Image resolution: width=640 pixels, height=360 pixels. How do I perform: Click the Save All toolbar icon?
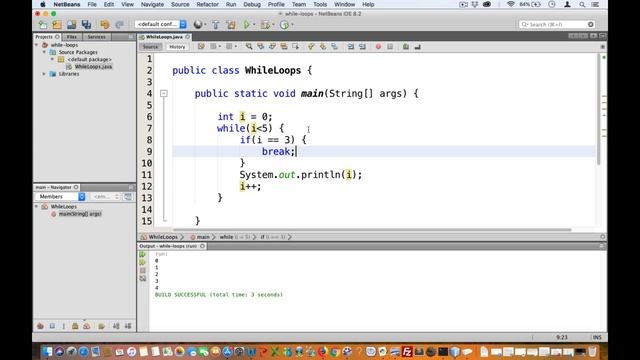point(86,24)
